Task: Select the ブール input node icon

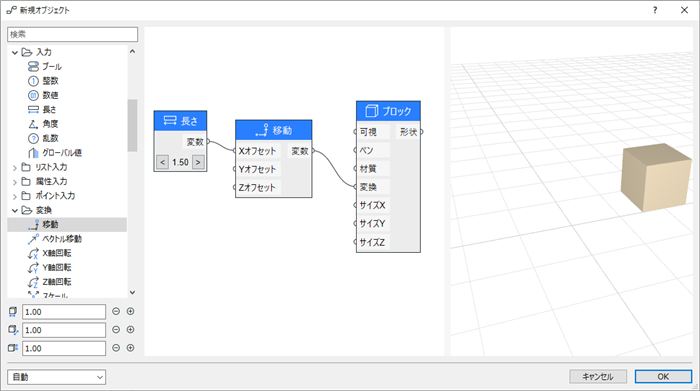Action: (33, 67)
